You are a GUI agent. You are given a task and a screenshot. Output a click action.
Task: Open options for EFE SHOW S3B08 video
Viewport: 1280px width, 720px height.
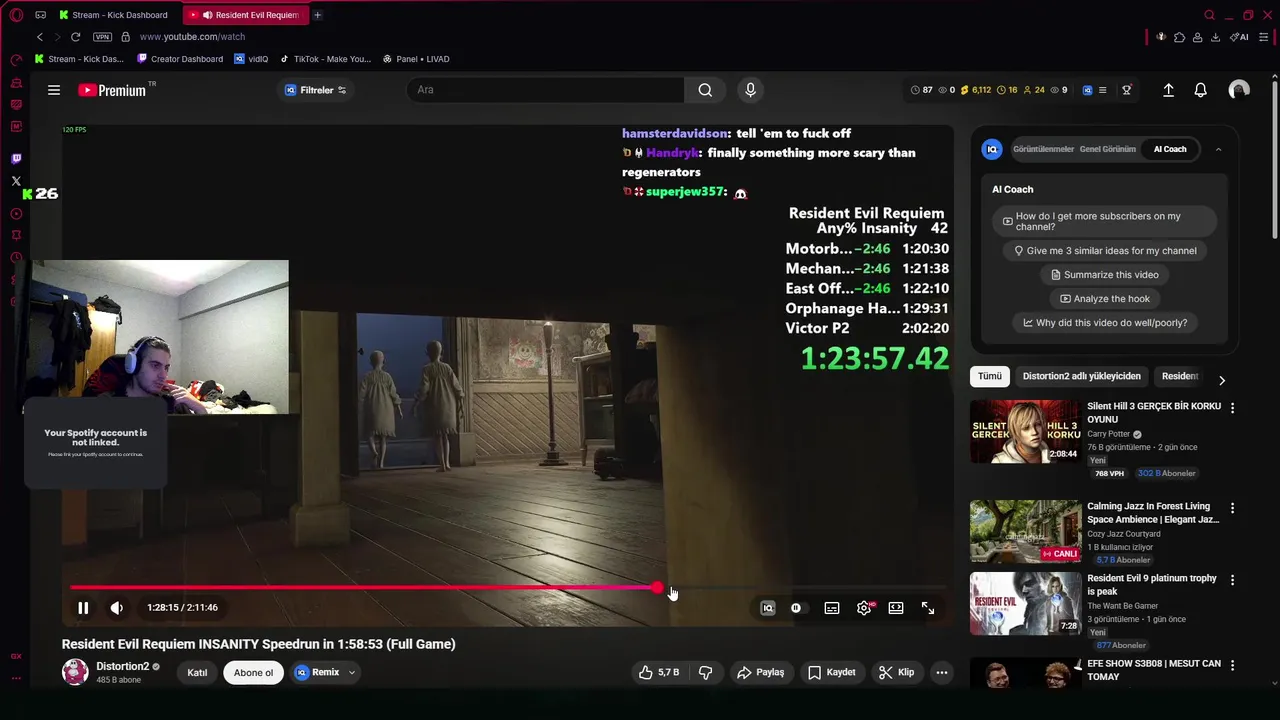click(x=1232, y=665)
